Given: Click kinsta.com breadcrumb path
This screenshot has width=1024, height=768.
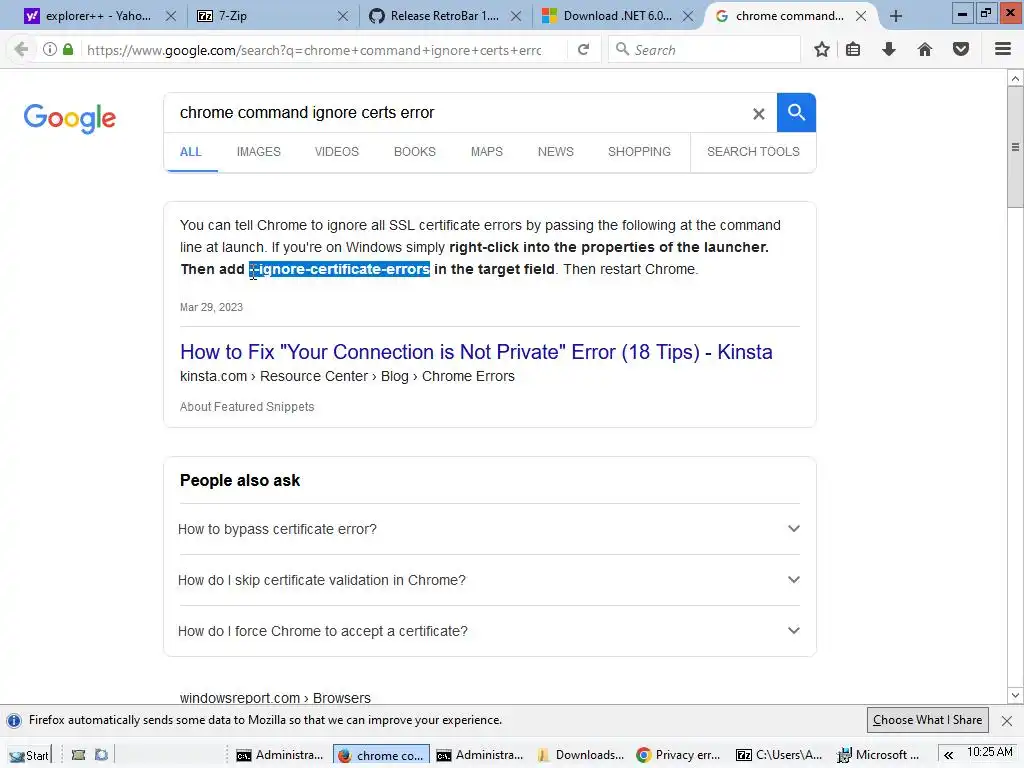Looking at the screenshot, I should coord(347,376).
